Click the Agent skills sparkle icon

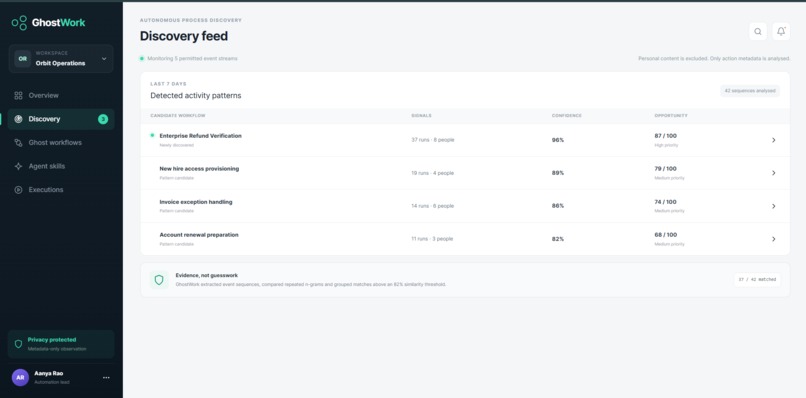click(19, 166)
